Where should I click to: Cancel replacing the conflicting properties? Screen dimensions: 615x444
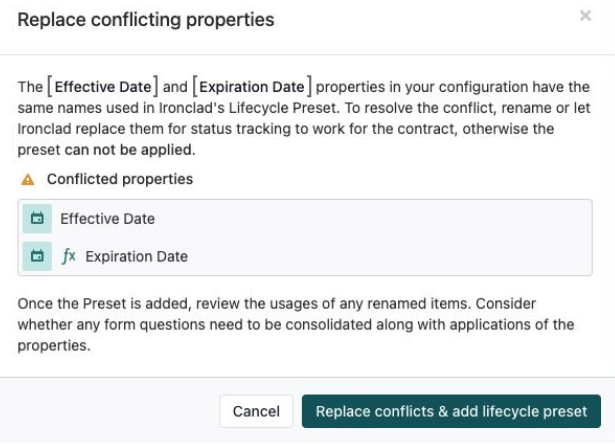coord(256,411)
